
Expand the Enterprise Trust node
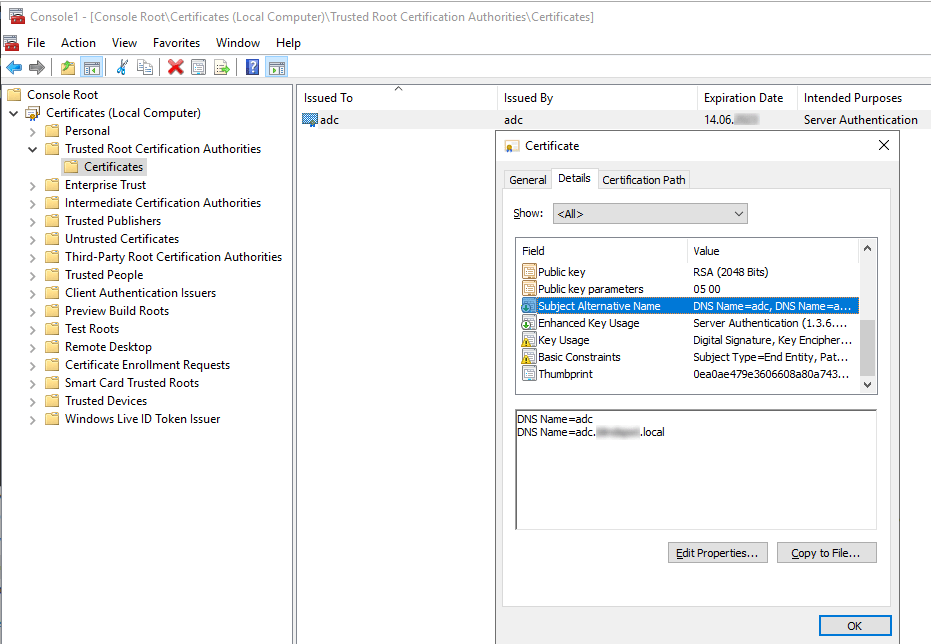point(33,185)
